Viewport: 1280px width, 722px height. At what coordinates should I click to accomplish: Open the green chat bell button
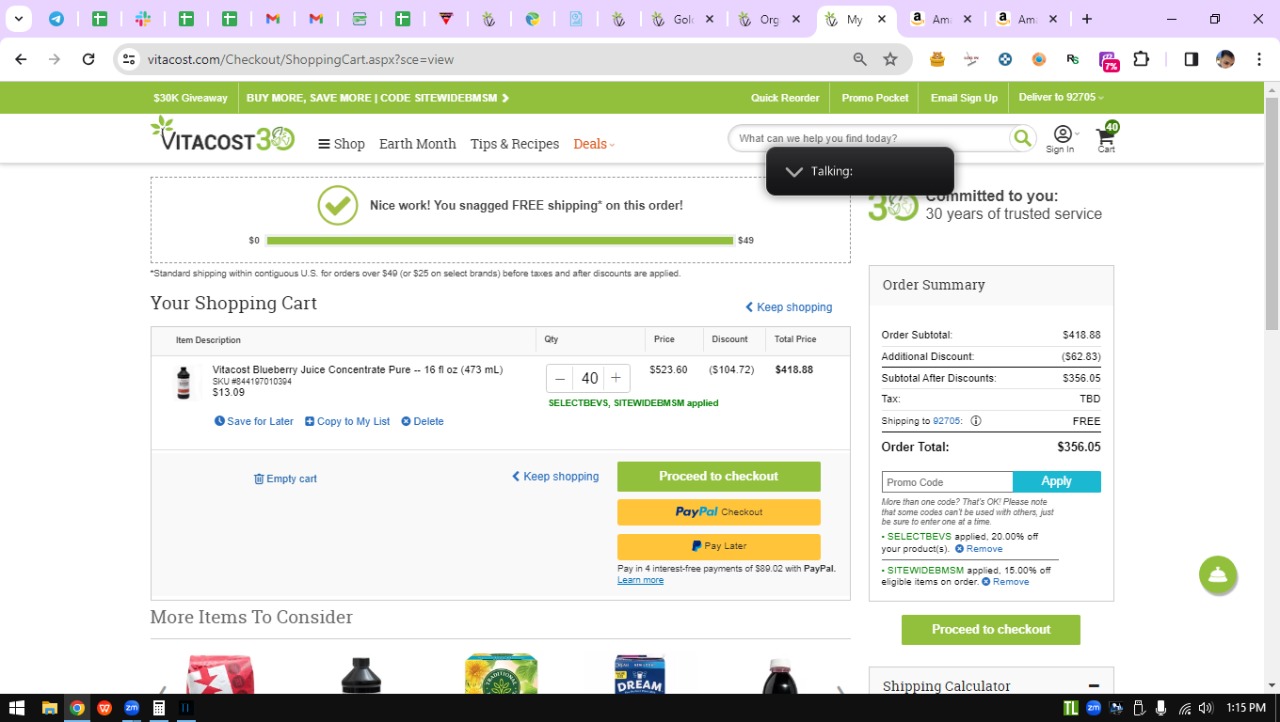1218,575
